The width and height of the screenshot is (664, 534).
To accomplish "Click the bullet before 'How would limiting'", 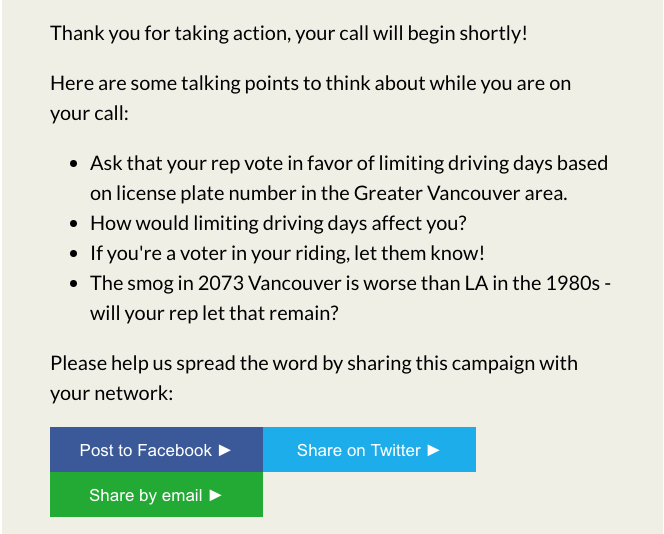I will coord(74,224).
